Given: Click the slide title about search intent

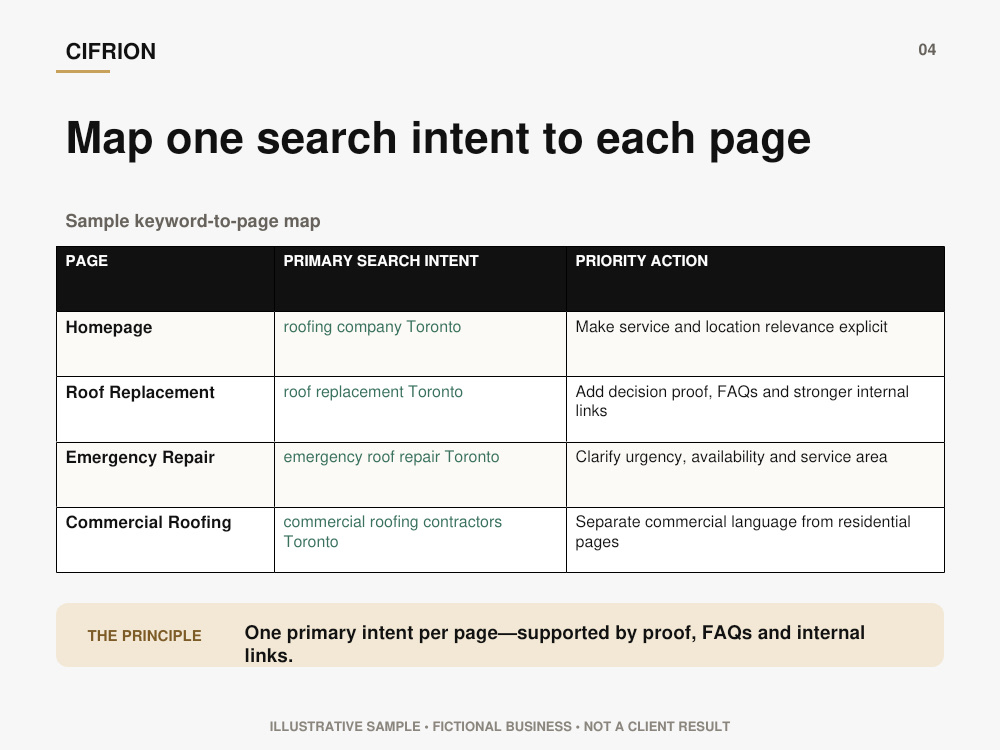Looking at the screenshot, I should (x=438, y=138).
